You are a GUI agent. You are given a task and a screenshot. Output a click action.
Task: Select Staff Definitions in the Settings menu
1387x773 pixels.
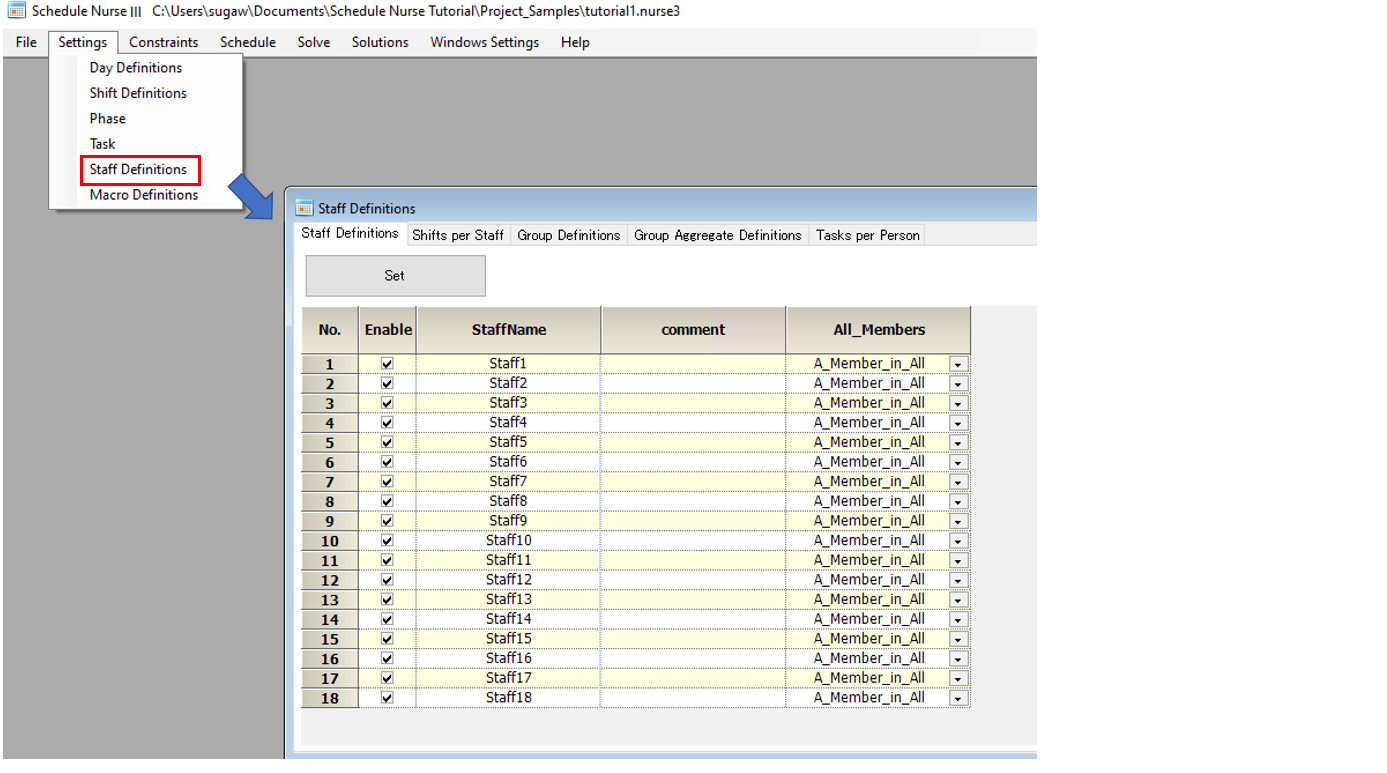pyautogui.click(x=138, y=170)
